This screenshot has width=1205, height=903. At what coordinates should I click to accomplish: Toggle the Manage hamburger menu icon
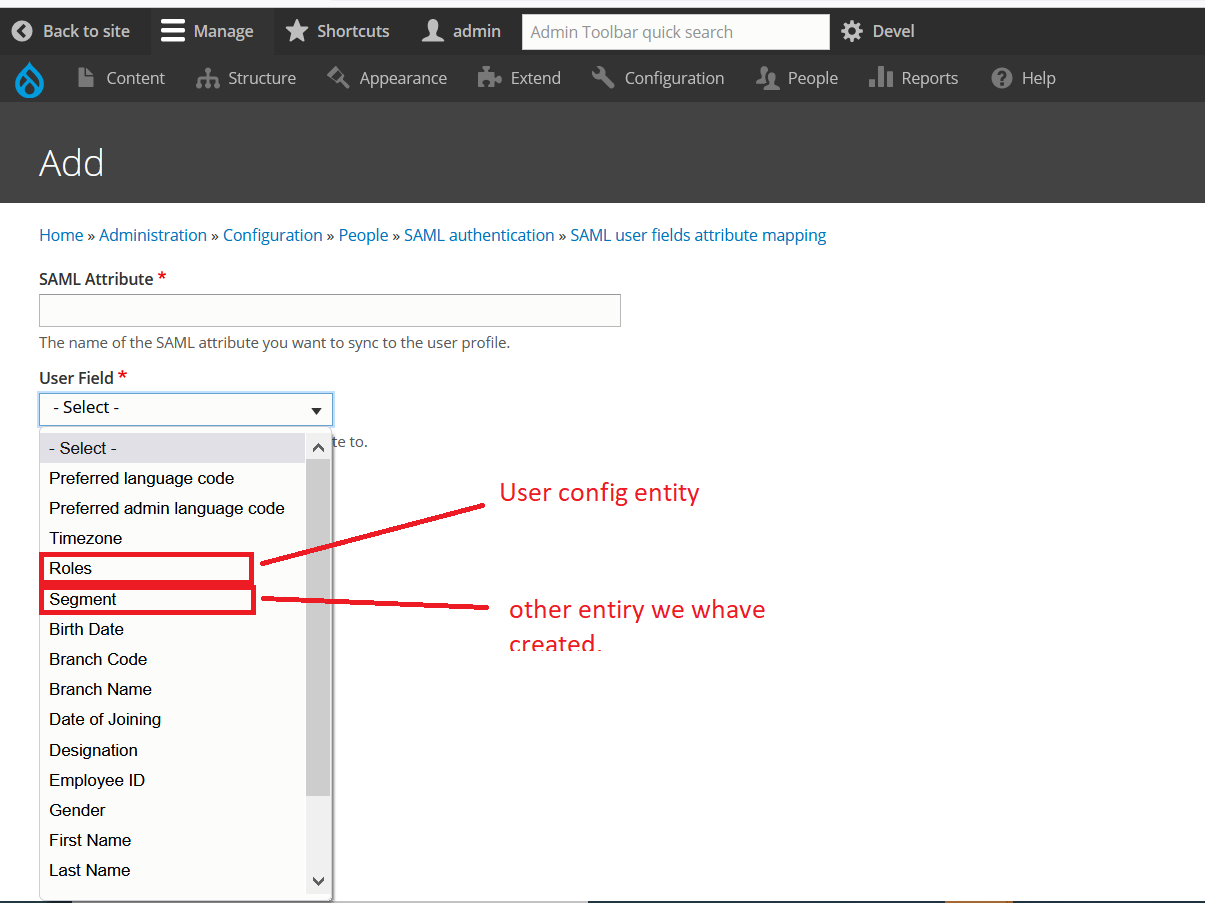173,32
